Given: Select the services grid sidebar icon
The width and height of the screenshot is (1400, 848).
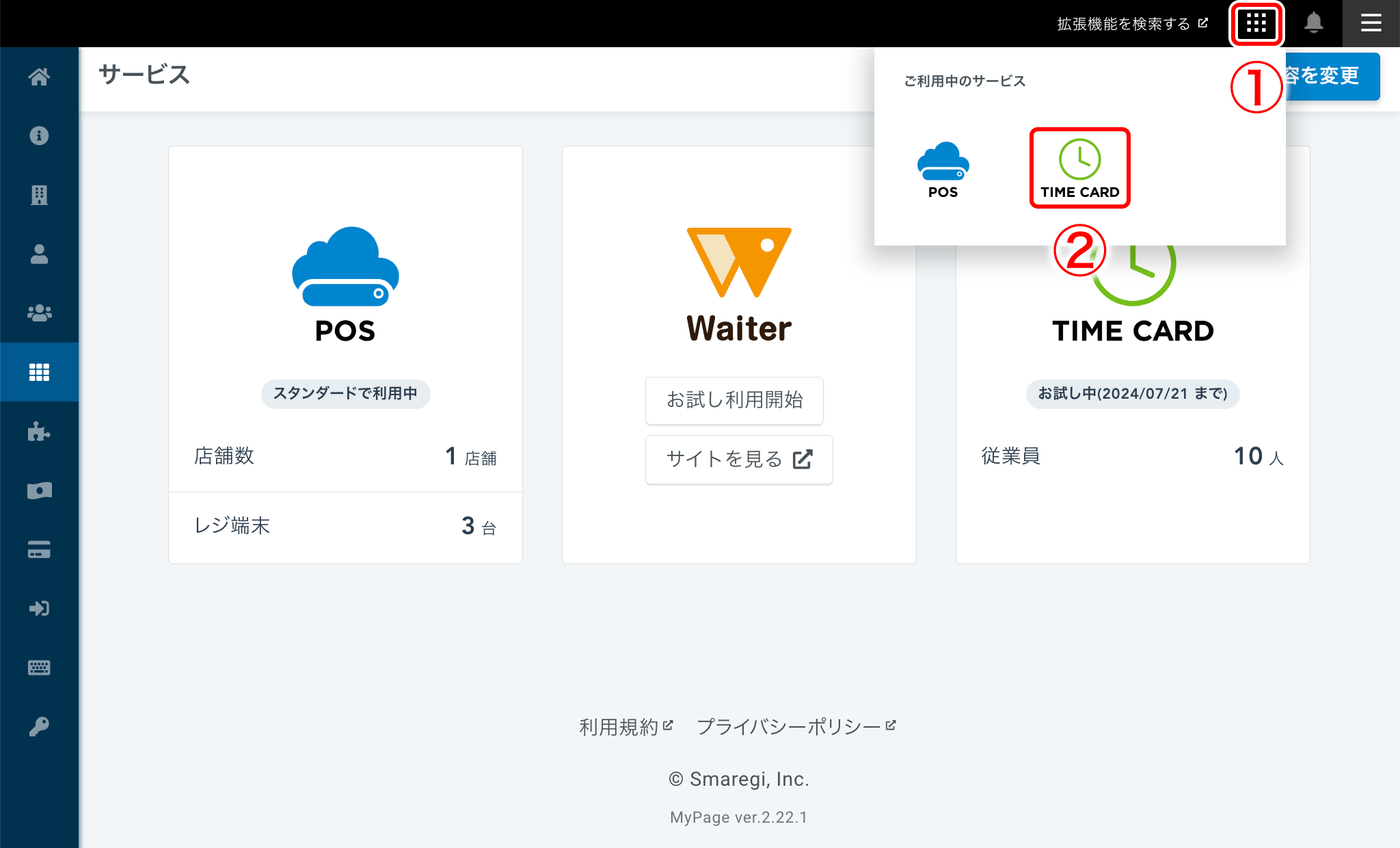Looking at the screenshot, I should pyautogui.click(x=39, y=372).
